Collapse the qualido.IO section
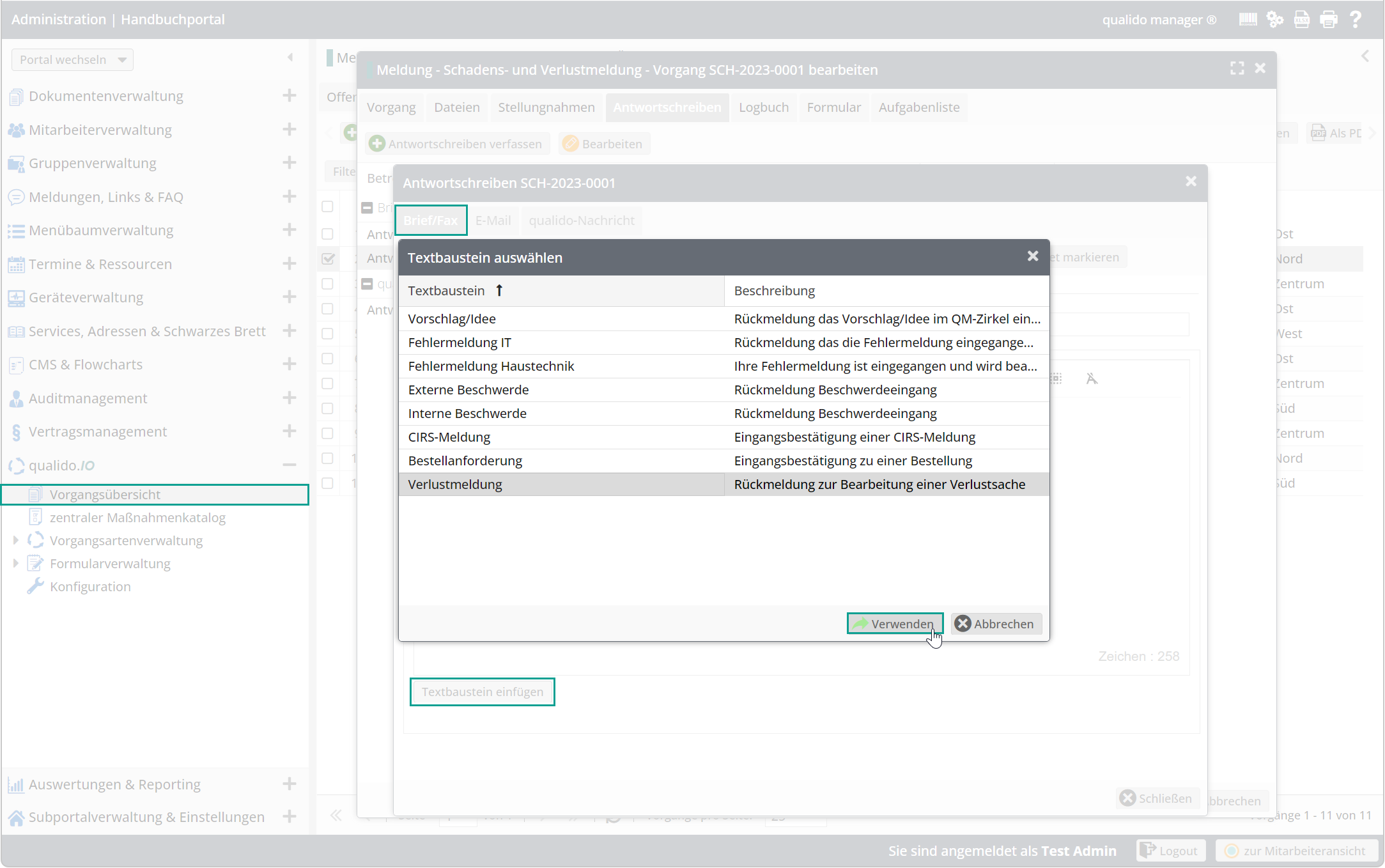1385x868 pixels. pyautogui.click(x=290, y=465)
